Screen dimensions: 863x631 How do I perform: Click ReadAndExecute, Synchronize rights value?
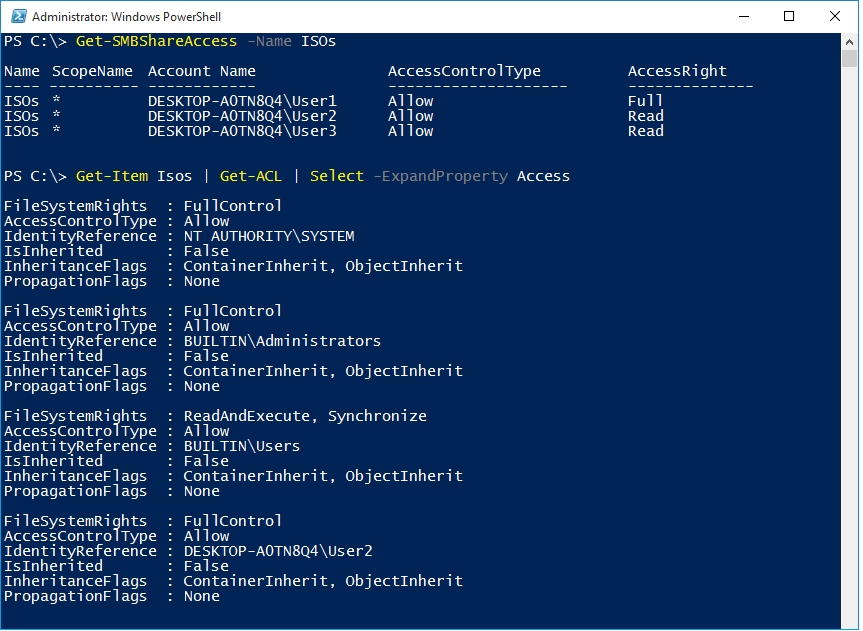[x=305, y=416]
